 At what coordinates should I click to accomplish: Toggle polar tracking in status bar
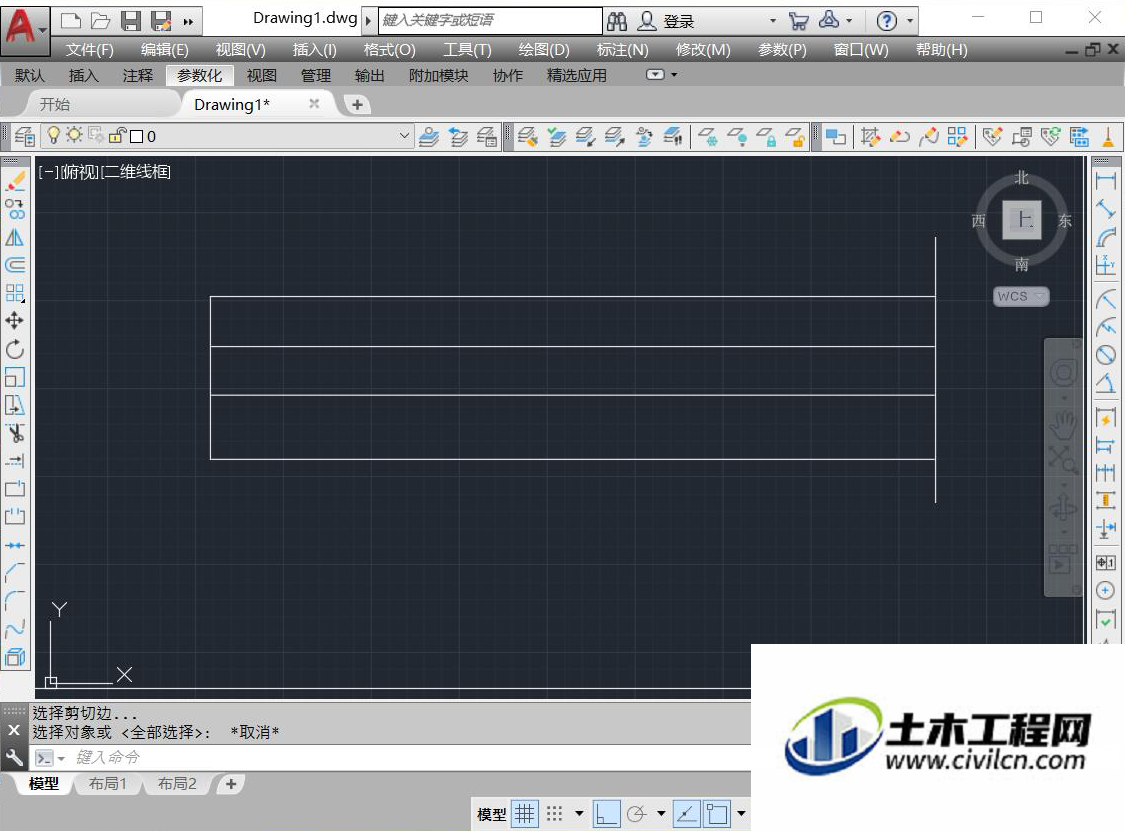(636, 814)
